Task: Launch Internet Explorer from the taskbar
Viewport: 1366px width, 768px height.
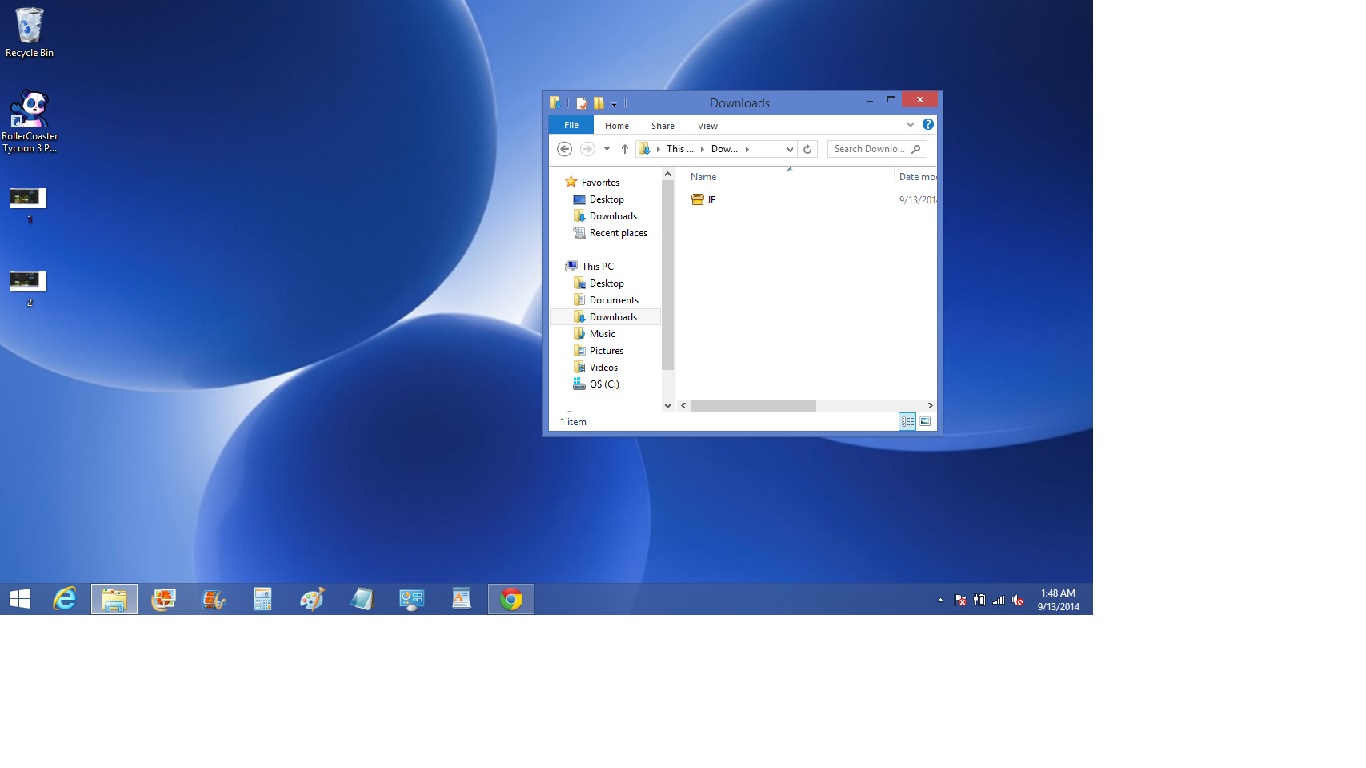Action: tap(65, 599)
